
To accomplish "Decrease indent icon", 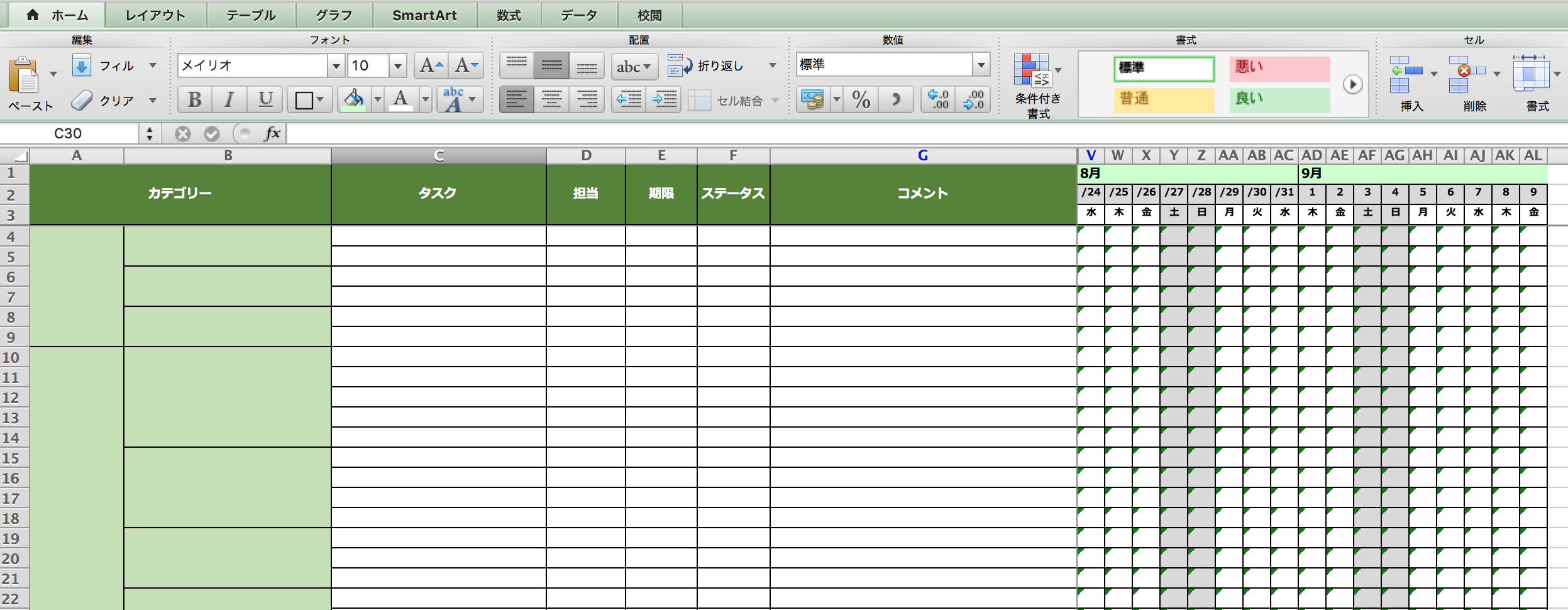I will [x=629, y=99].
